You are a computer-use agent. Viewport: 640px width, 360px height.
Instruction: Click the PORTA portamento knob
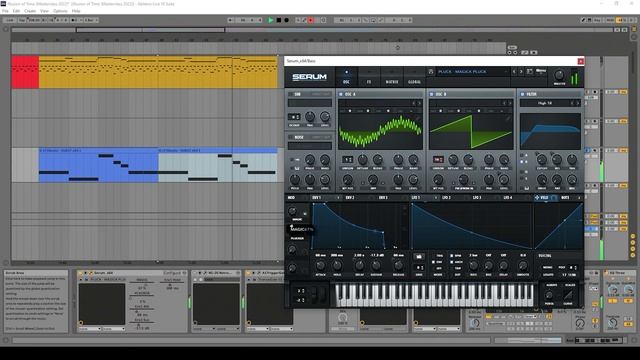[x=550, y=295]
